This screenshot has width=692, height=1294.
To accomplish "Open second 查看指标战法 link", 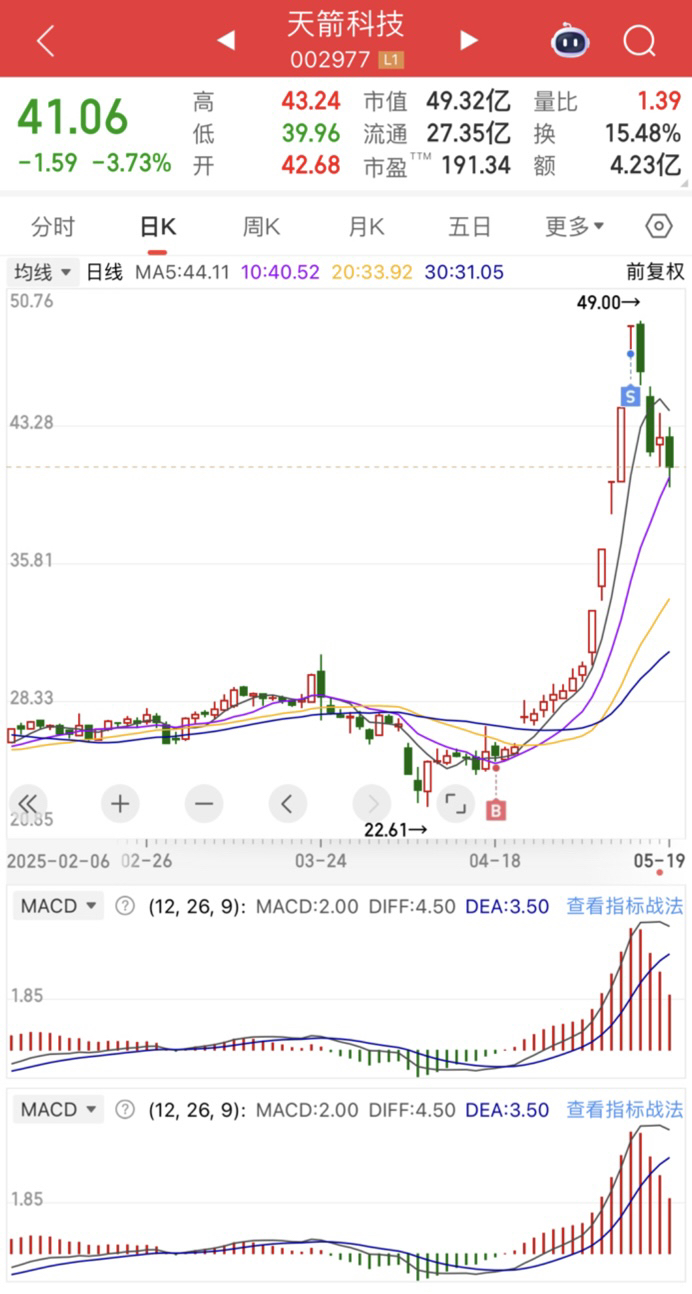I will (x=625, y=1109).
